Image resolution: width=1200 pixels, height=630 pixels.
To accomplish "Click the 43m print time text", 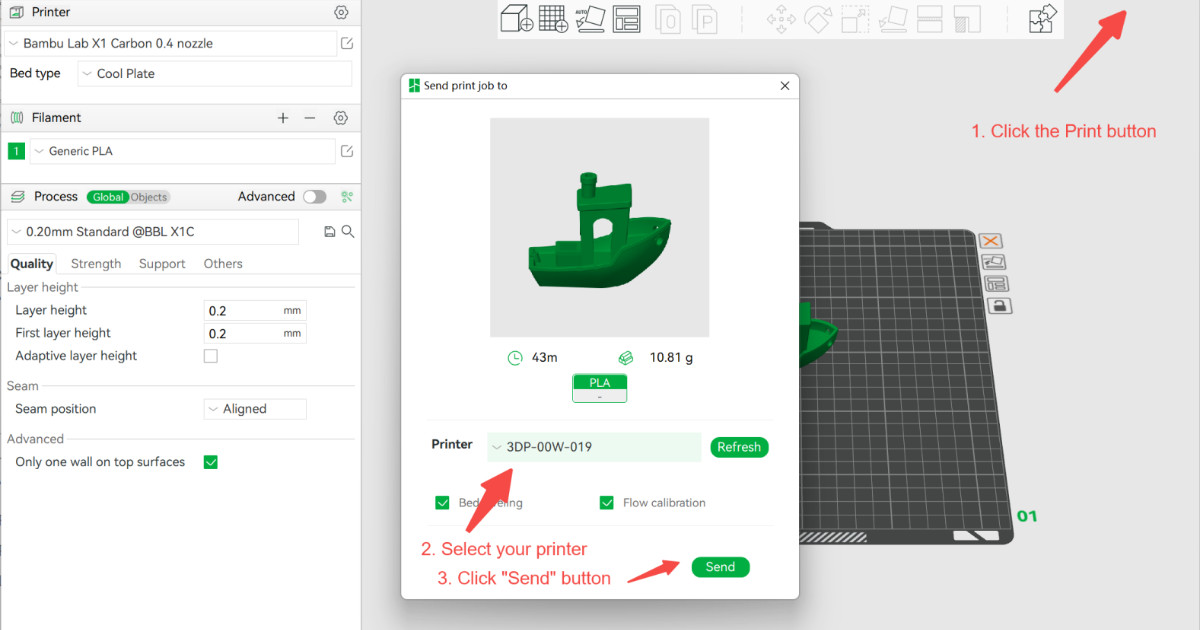I will pos(544,357).
